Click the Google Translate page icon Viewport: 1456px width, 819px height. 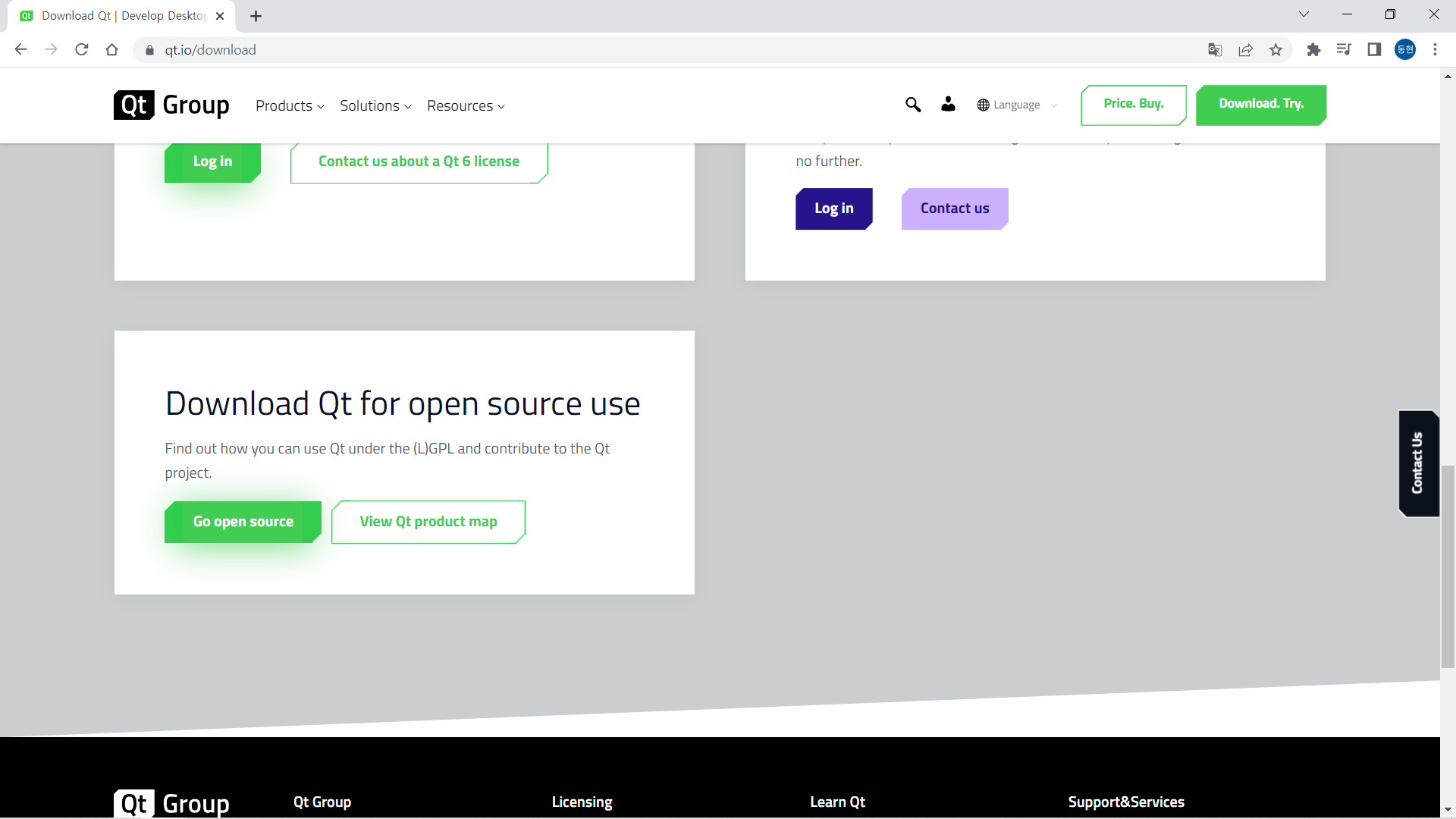click(x=1215, y=50)
